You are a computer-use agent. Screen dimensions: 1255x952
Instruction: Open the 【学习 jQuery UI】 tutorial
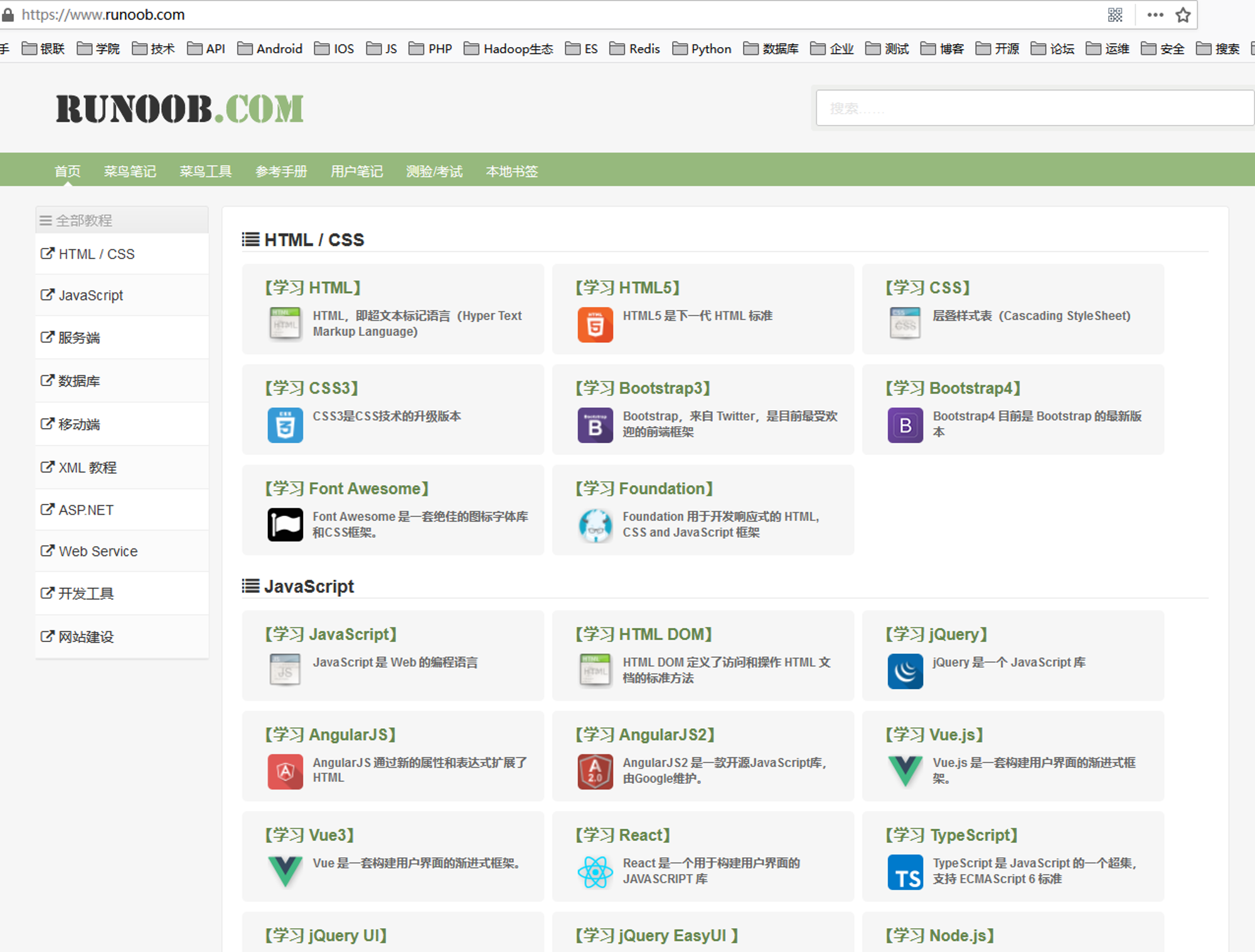[326, 936]
